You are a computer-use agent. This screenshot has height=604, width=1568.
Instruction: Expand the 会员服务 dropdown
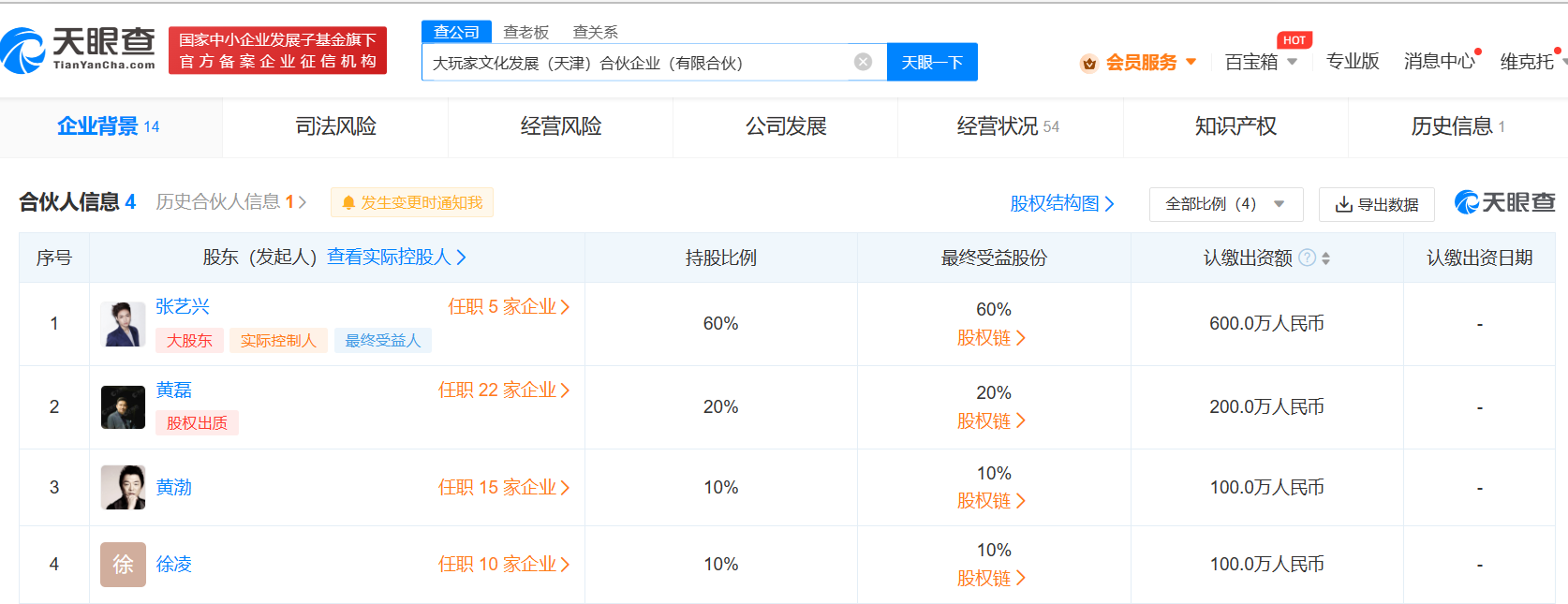pos(1191,62)
